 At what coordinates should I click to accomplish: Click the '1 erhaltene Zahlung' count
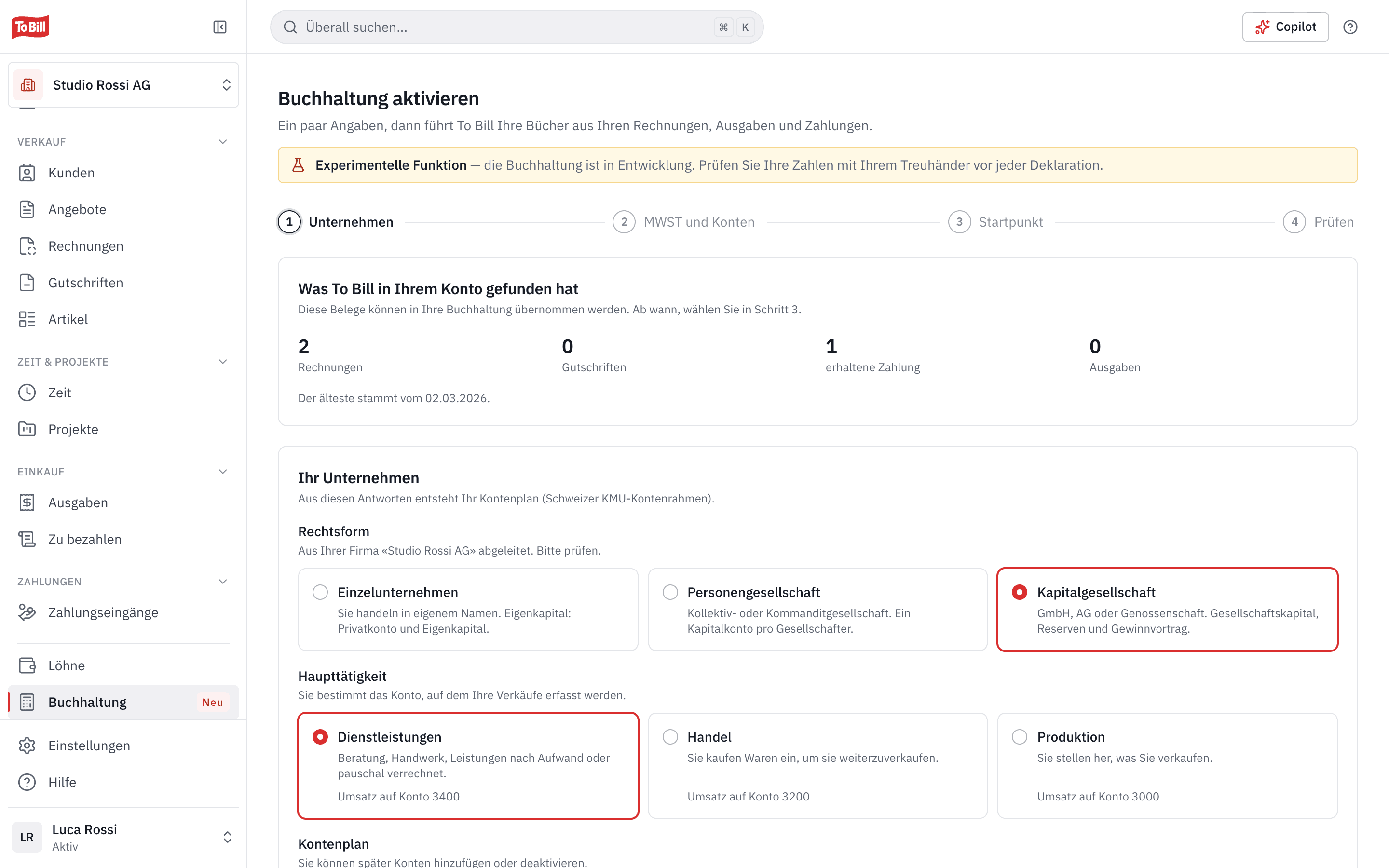tap(872, 355)
